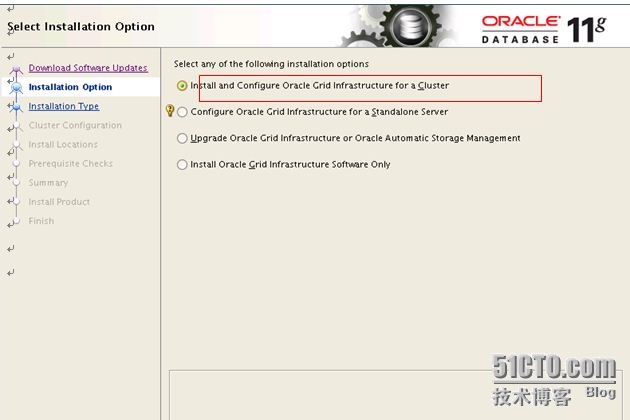Viewport: 630px width, 420px height.
Task: Click the Prerequisite Checks step label
Action: click(70, 164)
